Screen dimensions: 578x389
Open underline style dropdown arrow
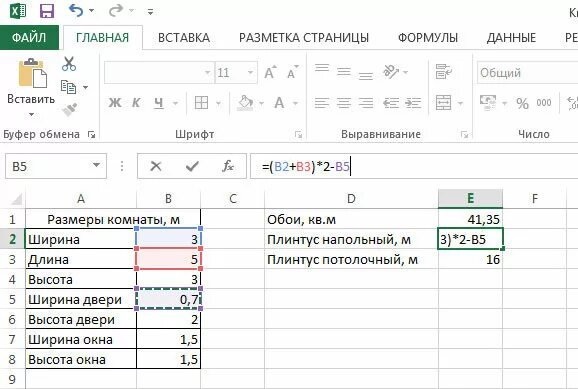pos(175,103)
